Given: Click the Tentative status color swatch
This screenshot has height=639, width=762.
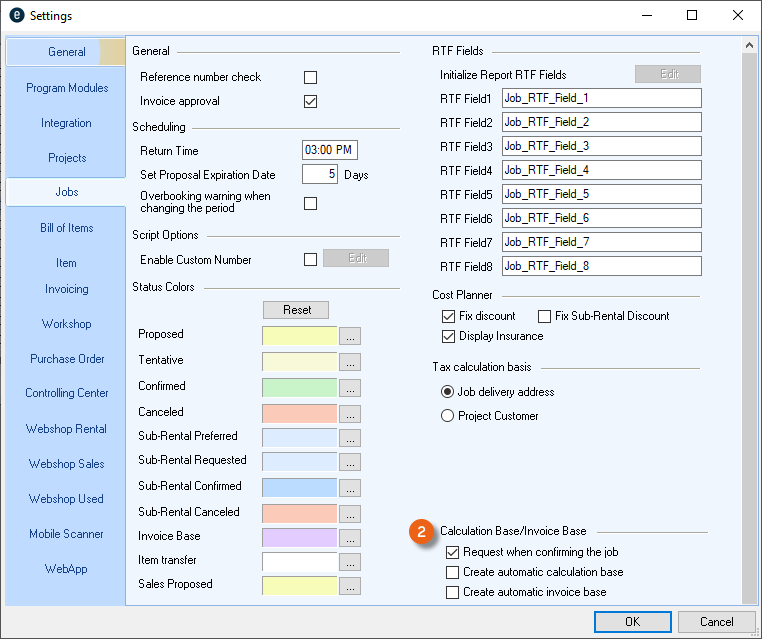Looking at the screenshot, I should tap(299, 362).
